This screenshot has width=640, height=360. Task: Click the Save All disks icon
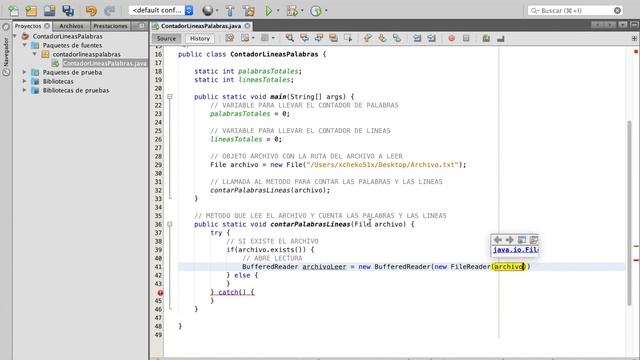(x=68, y=11)
